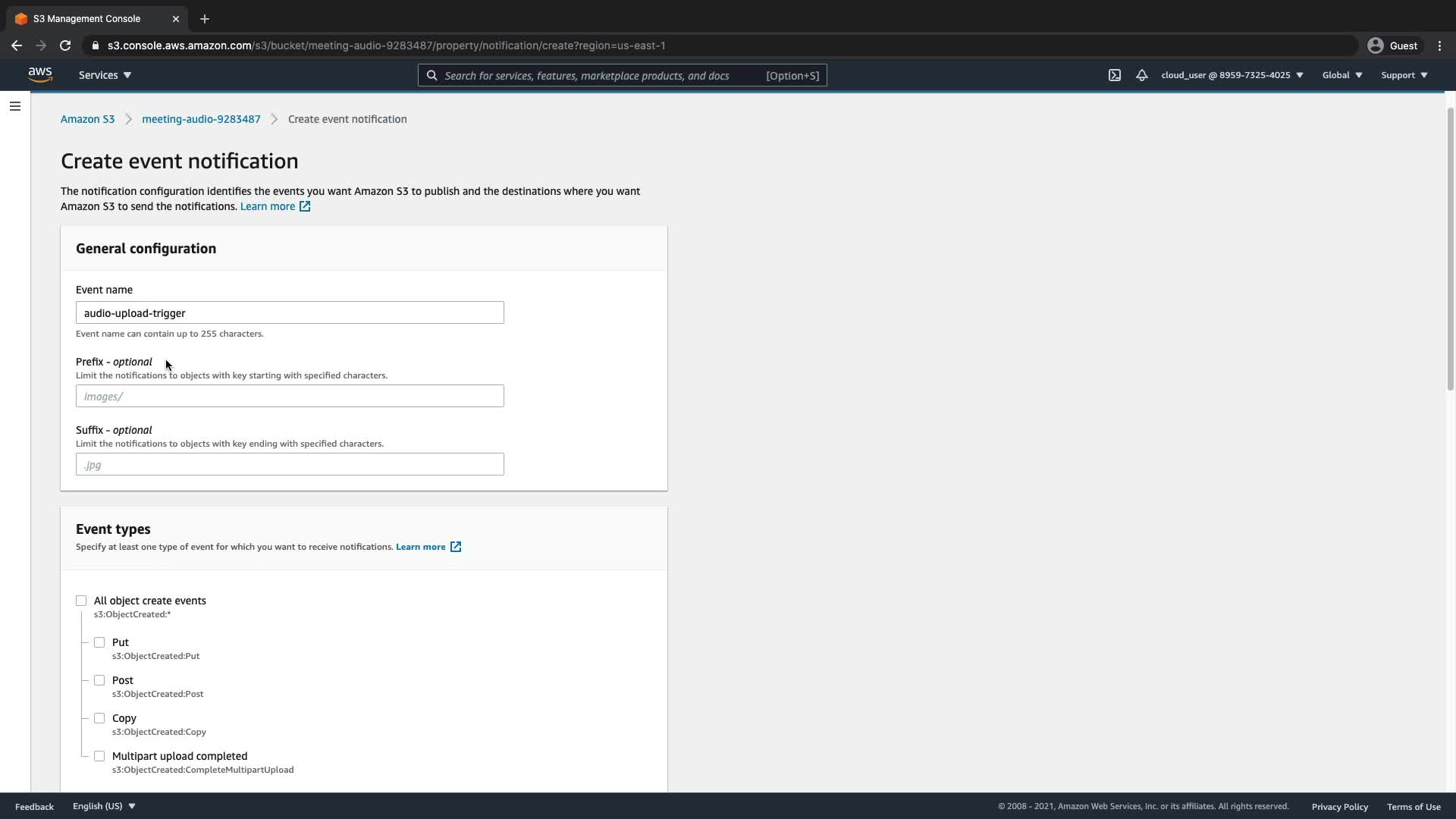This screenshot has height=819, width=1456.
Task: Click the AWS logo home icon
Action: pyautogui.click(x=39, y=75)
